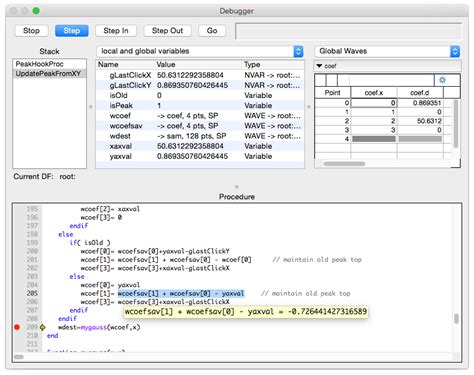Click the Type column header
The width and height of the screenshot is (474, 375).
(x=273, y=65)
